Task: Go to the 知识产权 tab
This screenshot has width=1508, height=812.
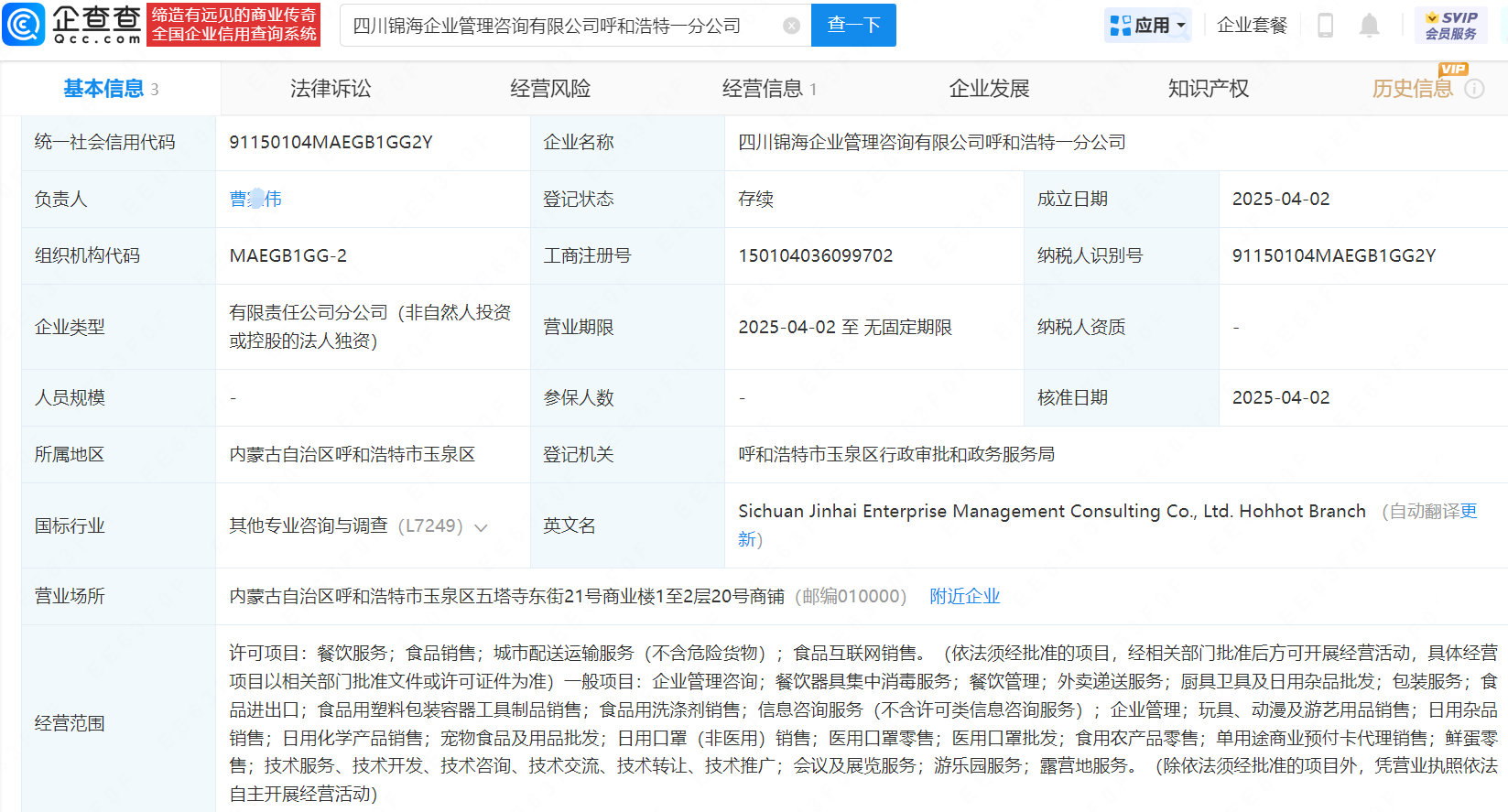Action: pyautogui.click(x=1208, y=89)
